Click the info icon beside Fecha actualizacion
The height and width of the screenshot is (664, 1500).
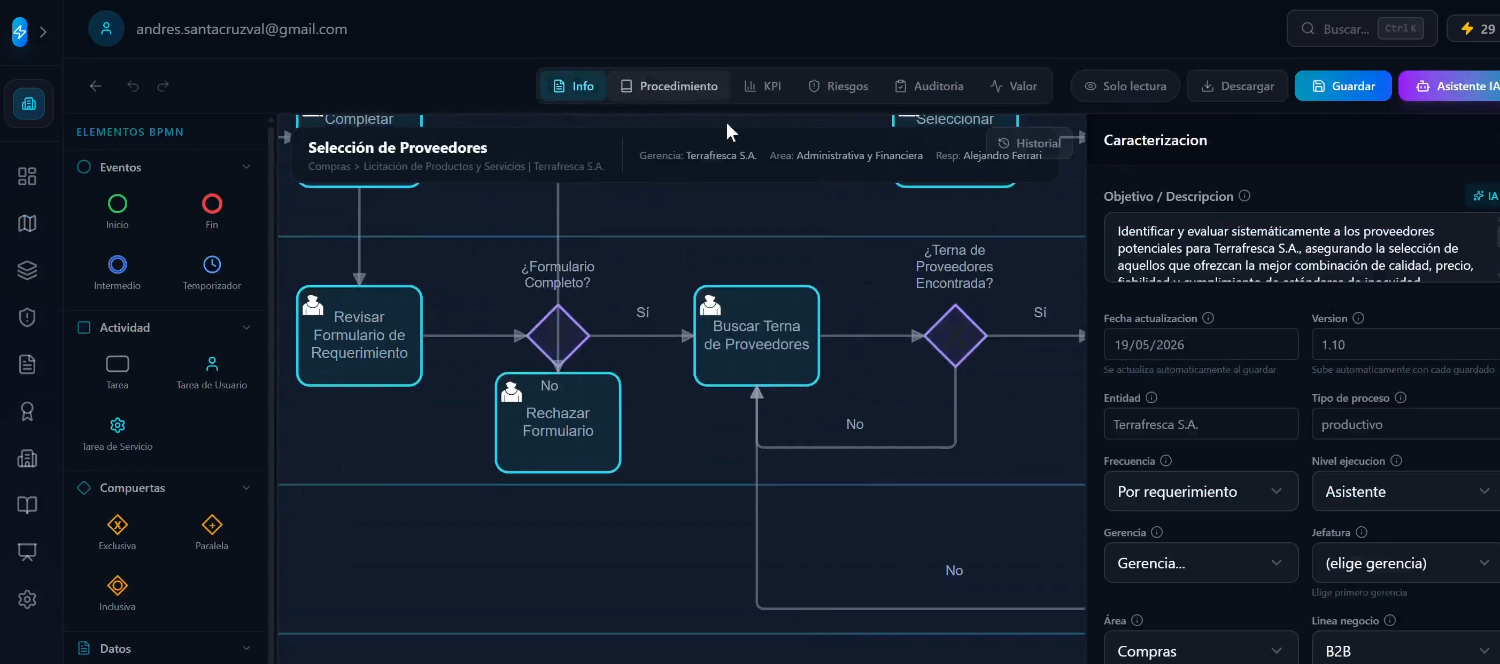coord(1208,318)
